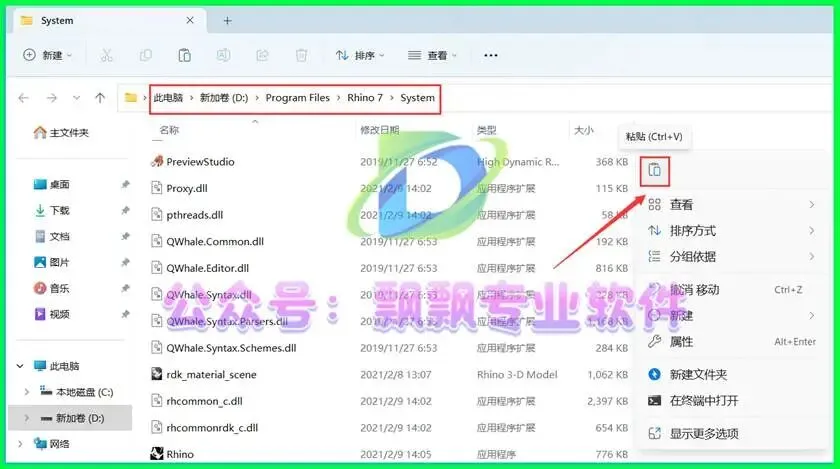The width and height of the screenshot is (840, 469).
Task: Unpin 下载 using its pin icon
Action: [x=125, y=210]
